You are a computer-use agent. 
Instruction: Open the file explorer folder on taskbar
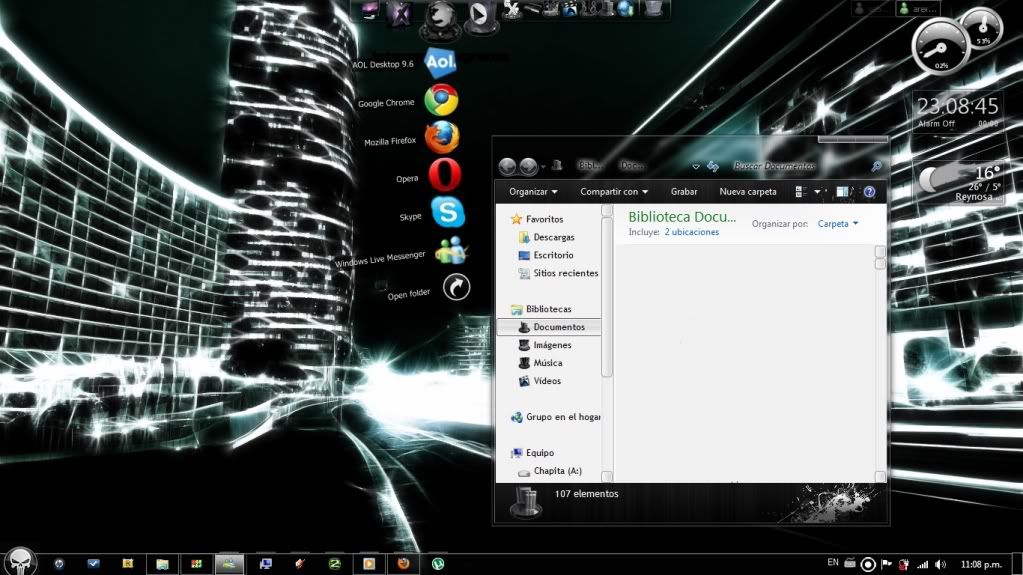tap(162, 564)
